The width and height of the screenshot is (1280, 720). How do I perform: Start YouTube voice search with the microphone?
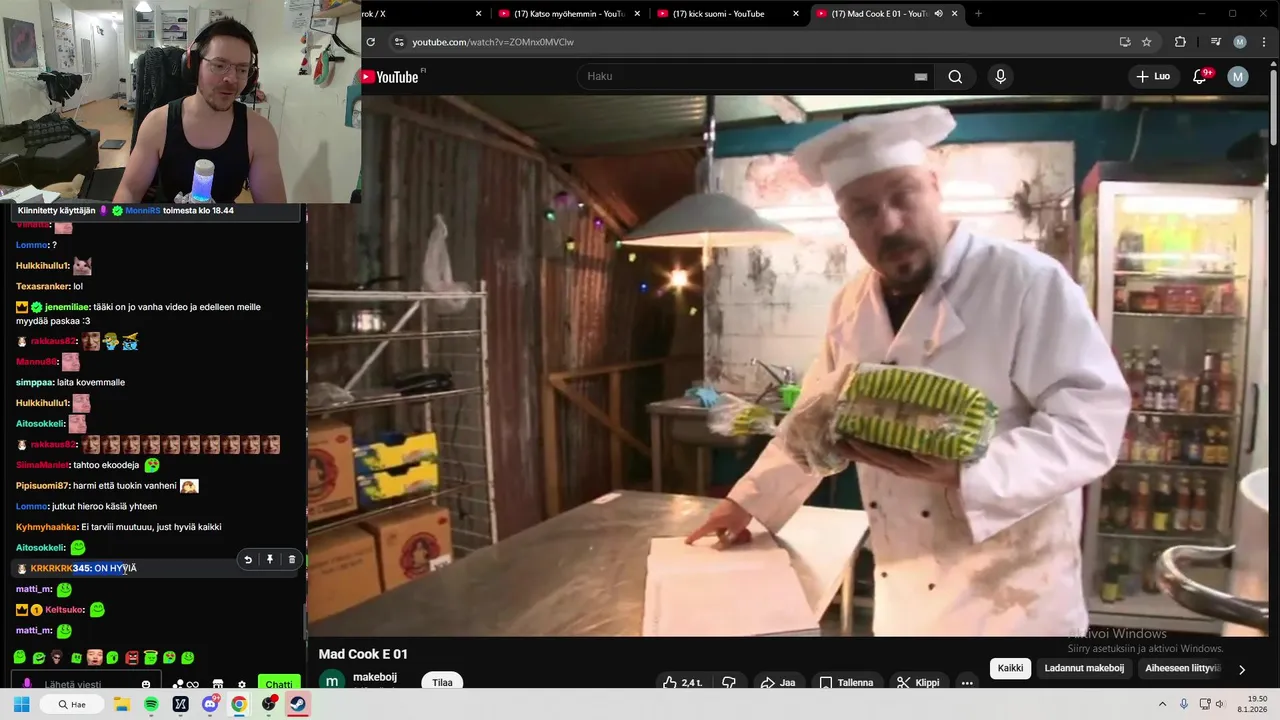(x=1000, y=77)
